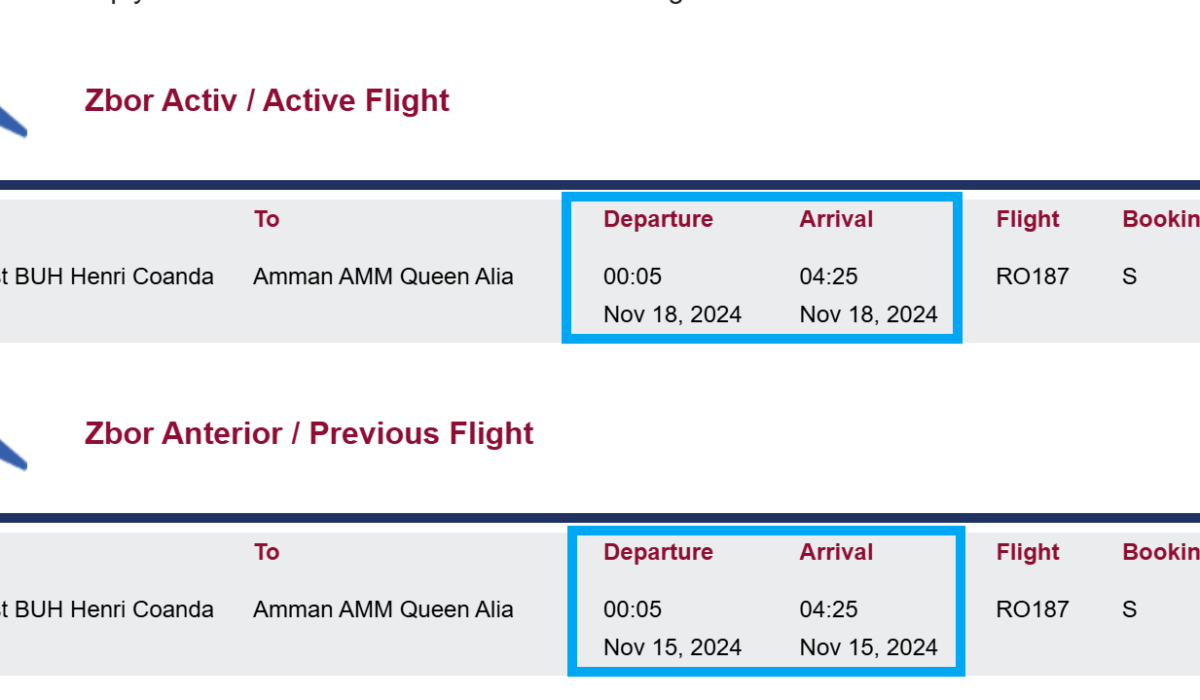Click arrival time 04:25 in Active Flight

pyautogui.click(x=828, y=277)
